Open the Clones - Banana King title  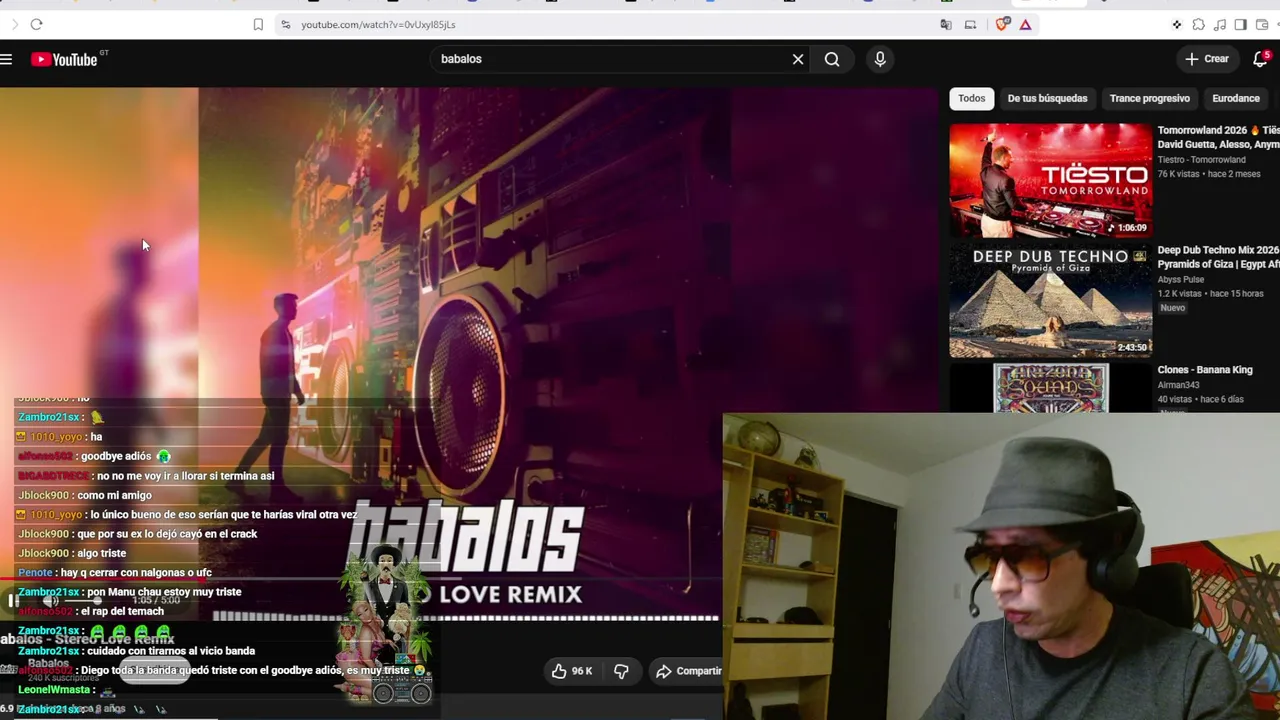pyautogui.click(x=1205, y=370)
